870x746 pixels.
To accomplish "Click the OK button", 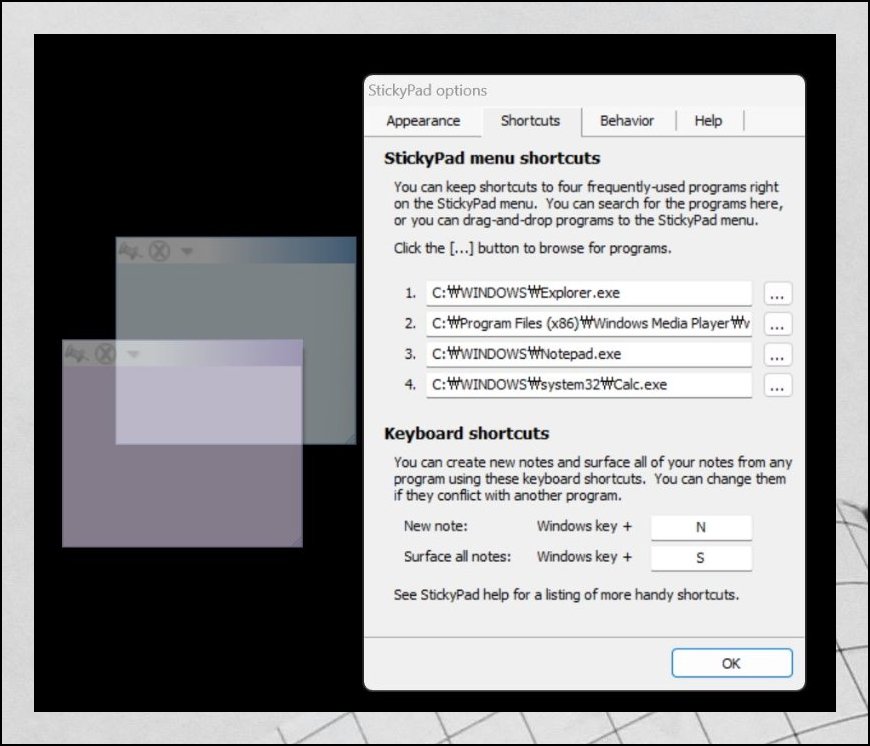I will [x=731, y=663].
